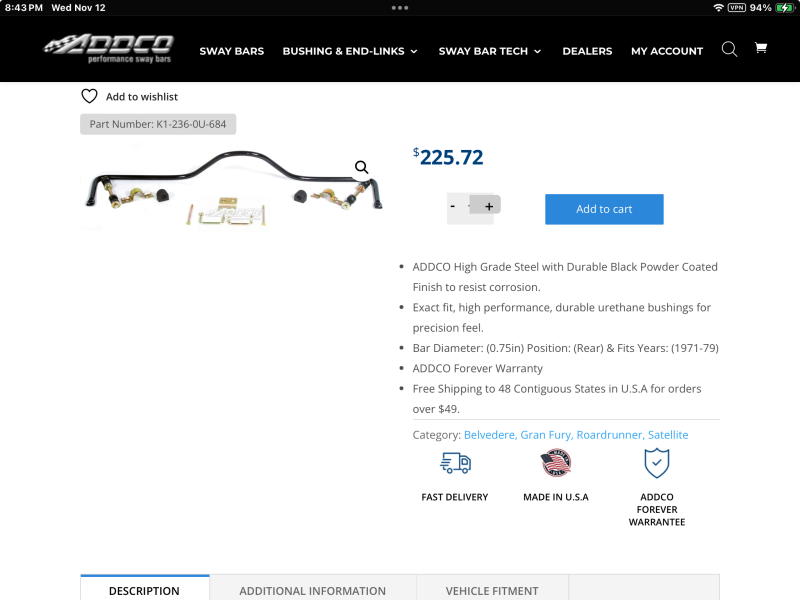This screenshot has height=600, width=800.
Task: Click the heart wishlist icon
Action: (x=89, y=96)
